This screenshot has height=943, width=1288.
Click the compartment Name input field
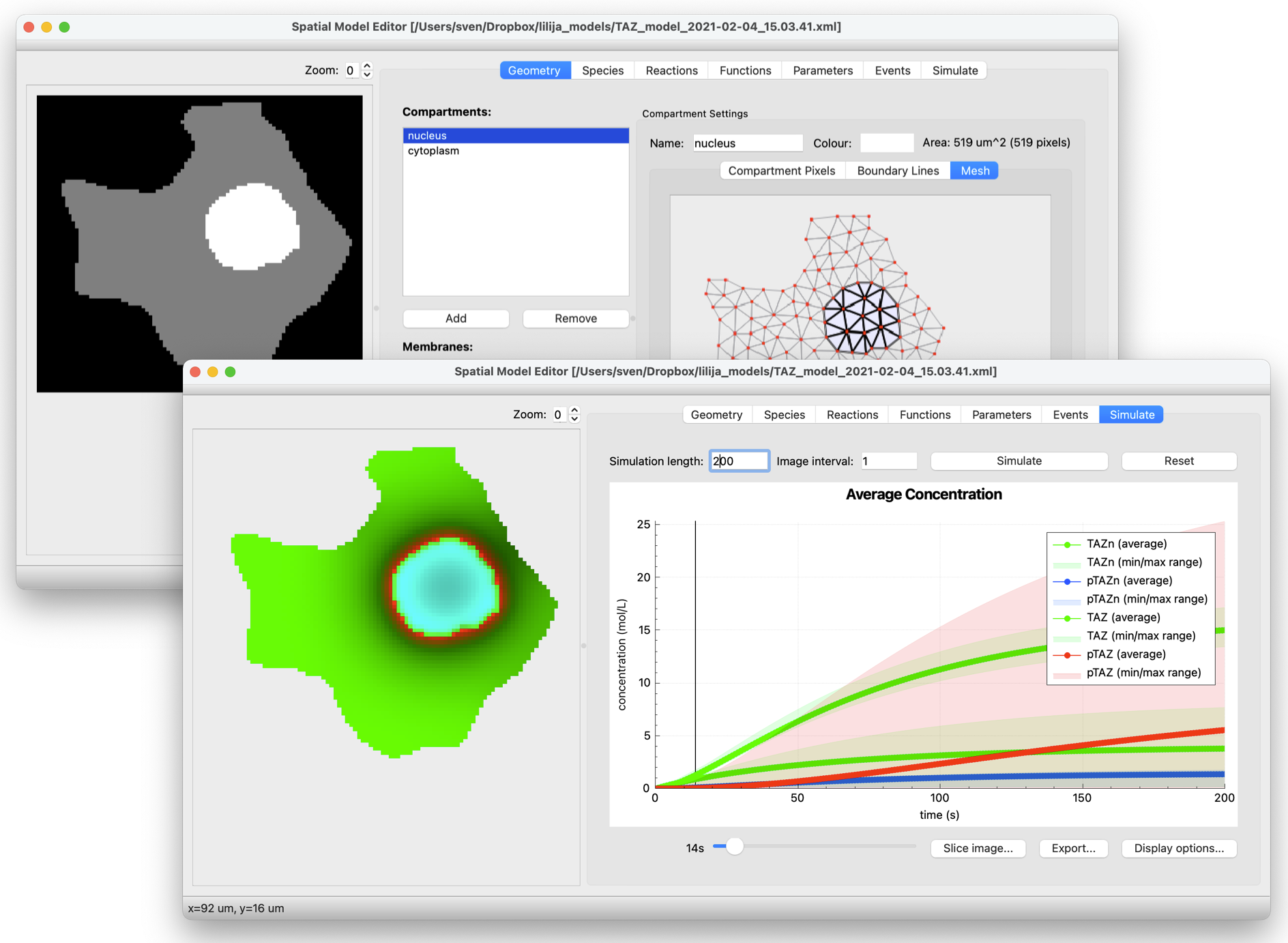[747, 143]
